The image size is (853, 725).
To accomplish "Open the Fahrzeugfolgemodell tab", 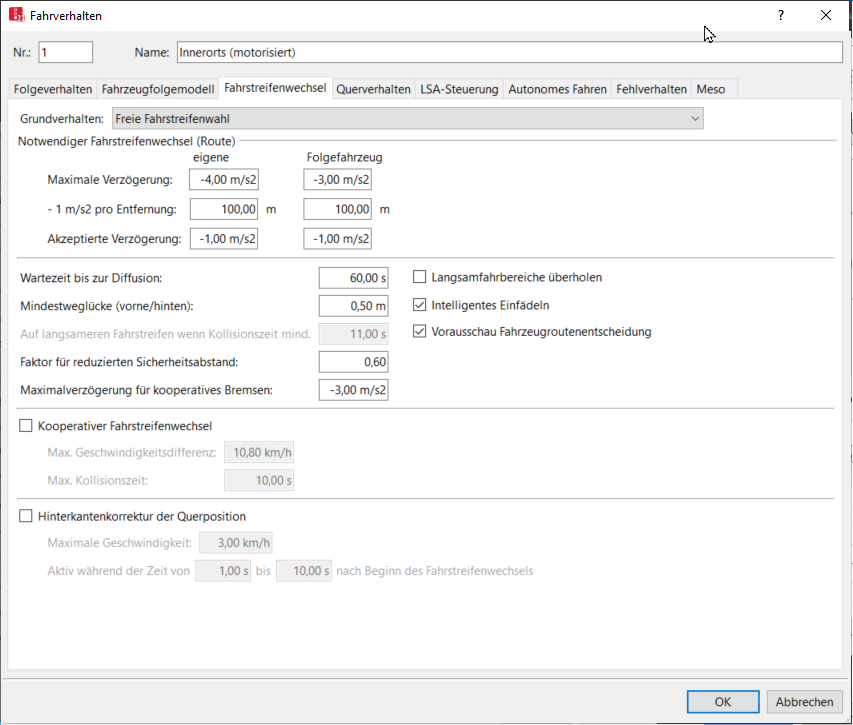I will 158,89.
